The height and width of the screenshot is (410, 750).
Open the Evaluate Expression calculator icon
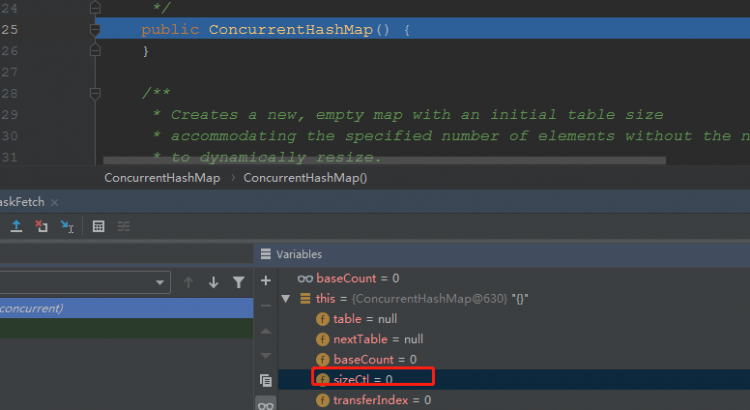[x=98, y=227]
